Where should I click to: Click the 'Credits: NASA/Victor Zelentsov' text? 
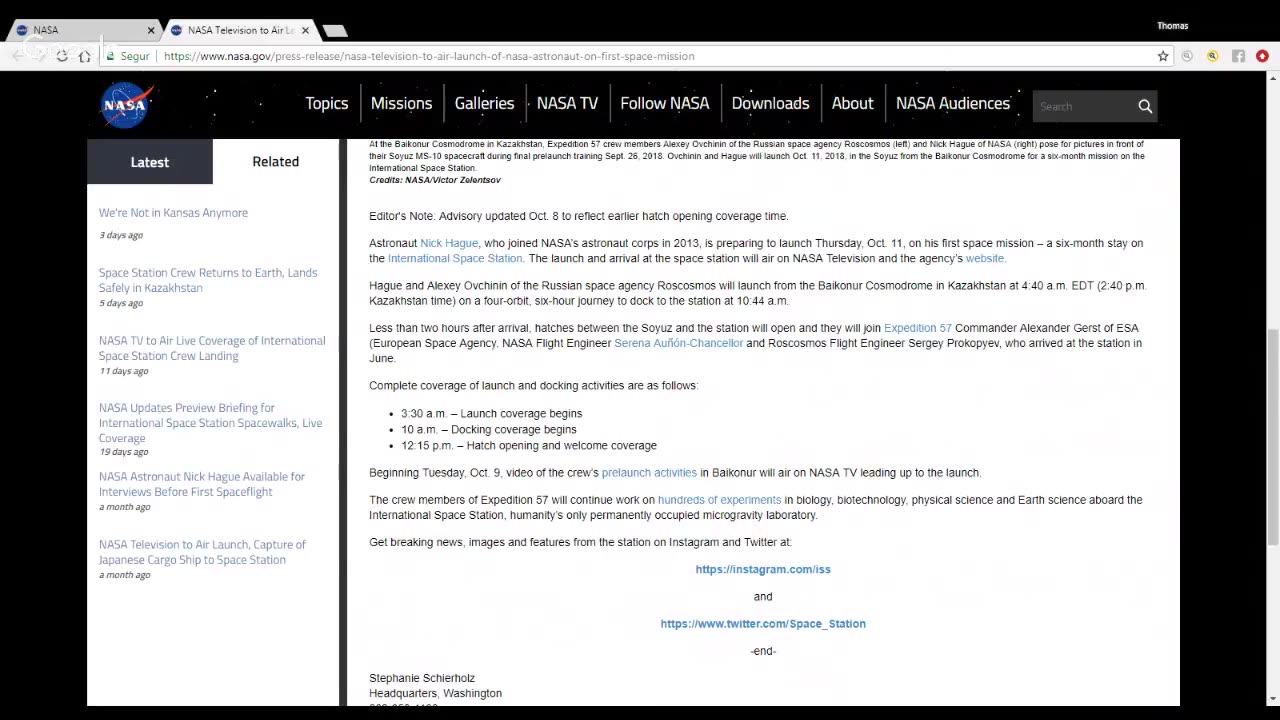[435, 180]
